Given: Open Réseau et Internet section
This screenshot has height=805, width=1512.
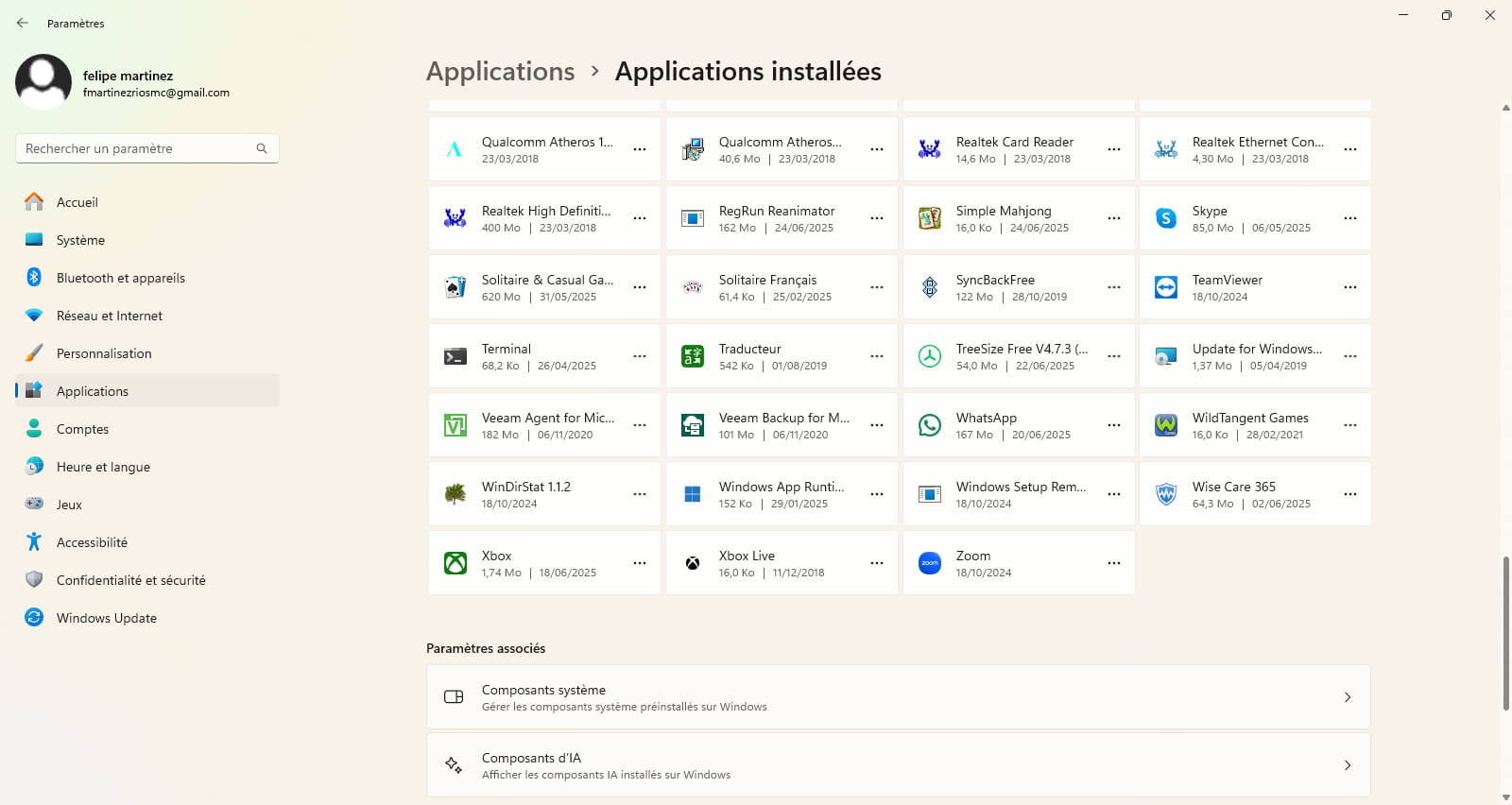Looking at the screenshot, I should point(147,316).
